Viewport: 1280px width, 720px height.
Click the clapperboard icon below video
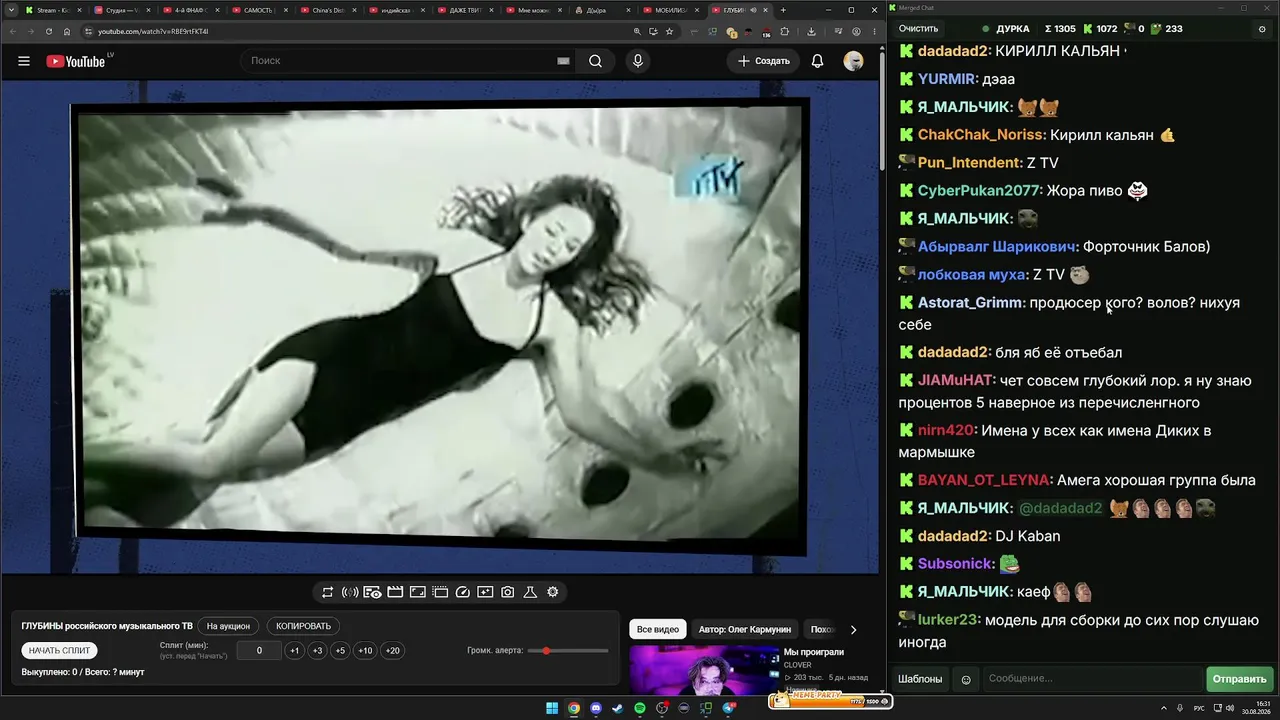pyautogui.click(x=395, y=592)
